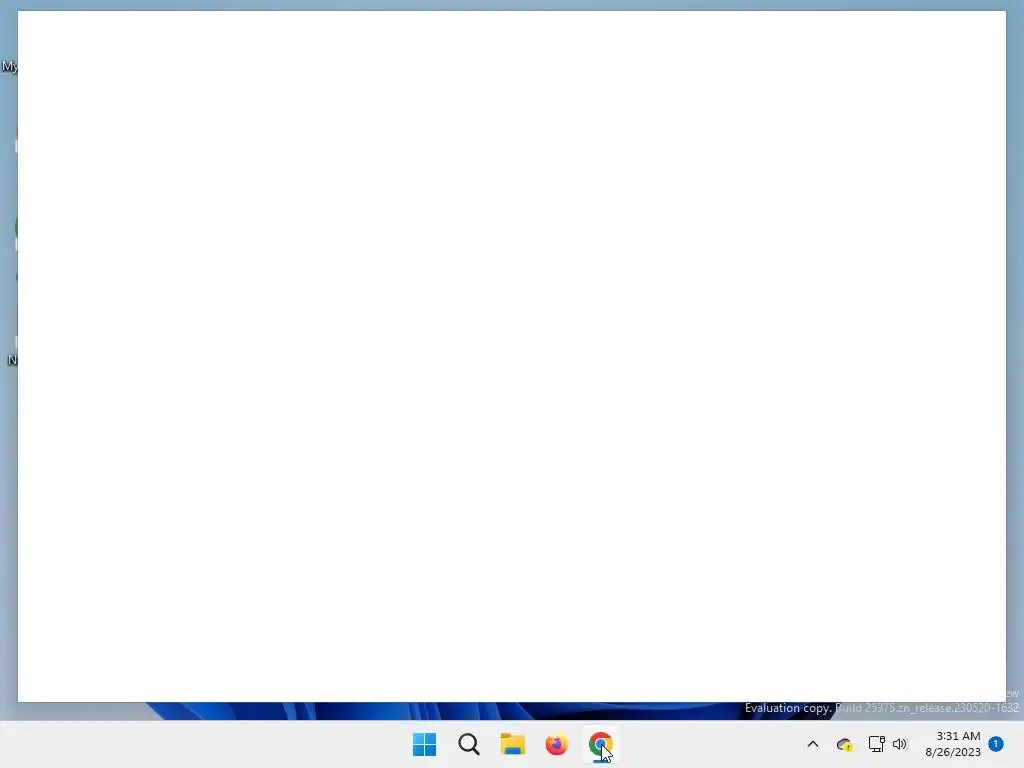The height and width of the screenshot is (768, 1024).
Task: Open clock showing 3:31 AM
Action: pos(953,744)
